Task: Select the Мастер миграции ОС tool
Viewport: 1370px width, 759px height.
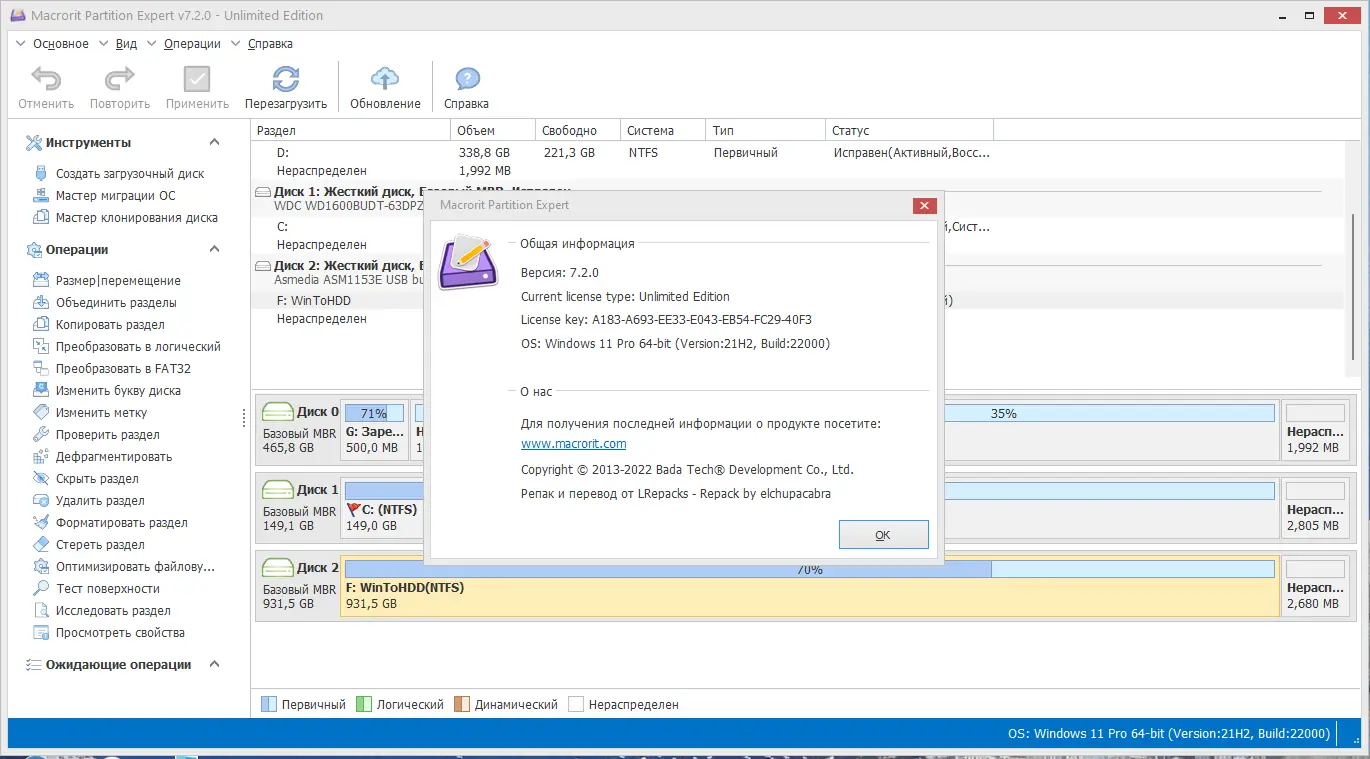Action: (123, 195)
